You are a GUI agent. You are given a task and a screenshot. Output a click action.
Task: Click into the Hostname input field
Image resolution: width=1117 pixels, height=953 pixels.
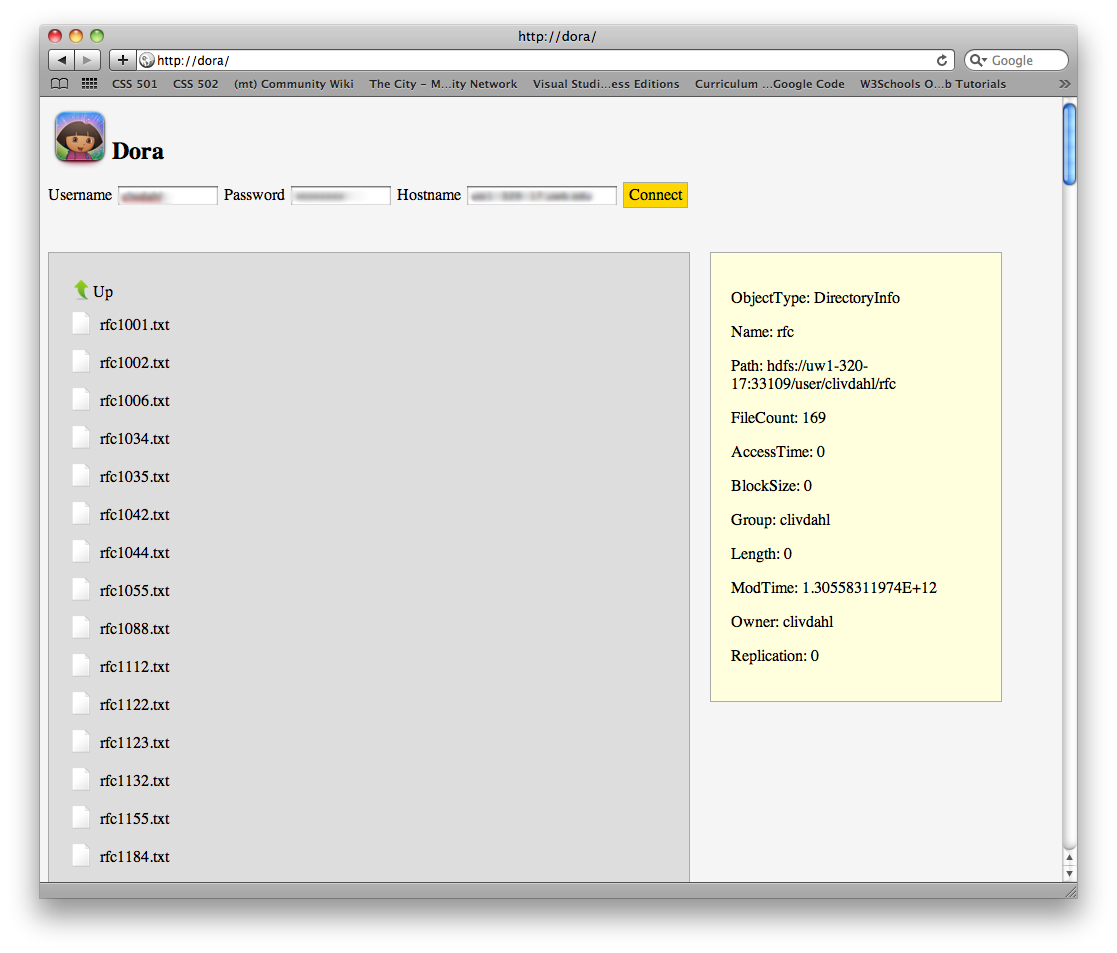click(541, 196)
